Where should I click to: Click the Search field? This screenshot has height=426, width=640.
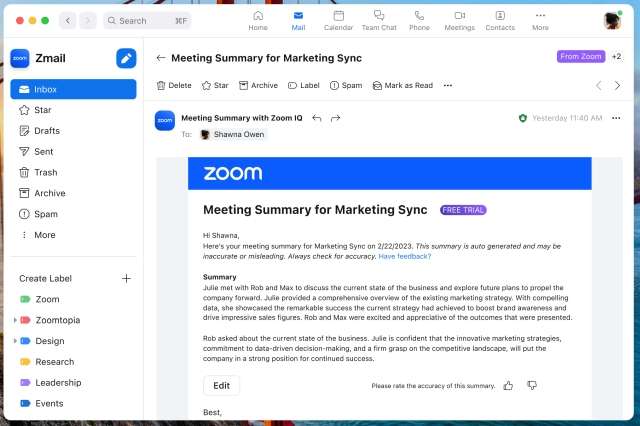click(x=147, y=20)
